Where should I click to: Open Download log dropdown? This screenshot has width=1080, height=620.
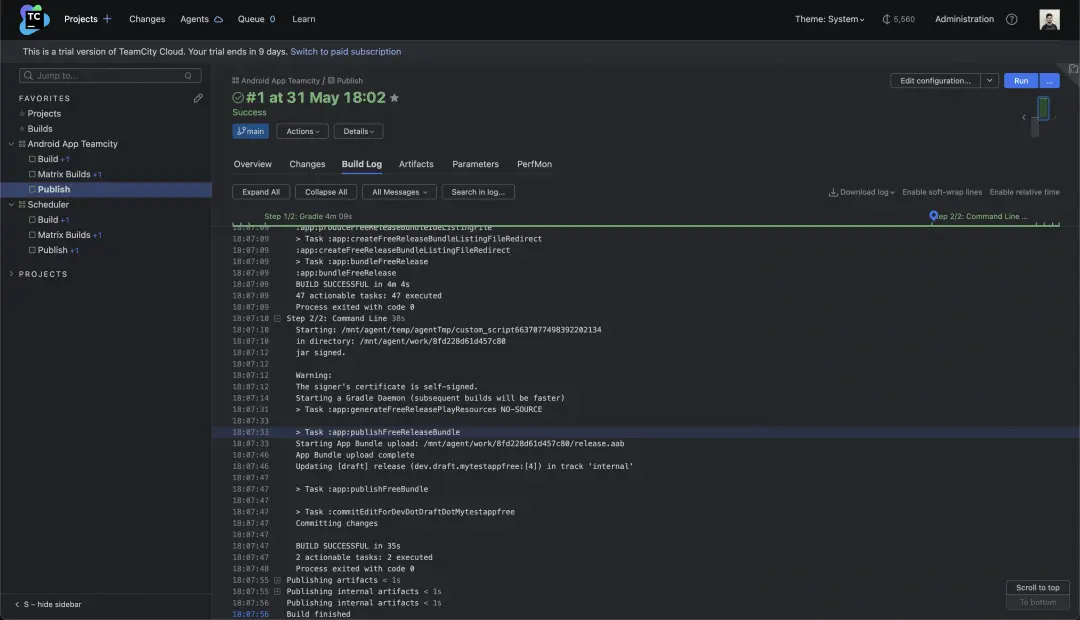pos(862,192)
